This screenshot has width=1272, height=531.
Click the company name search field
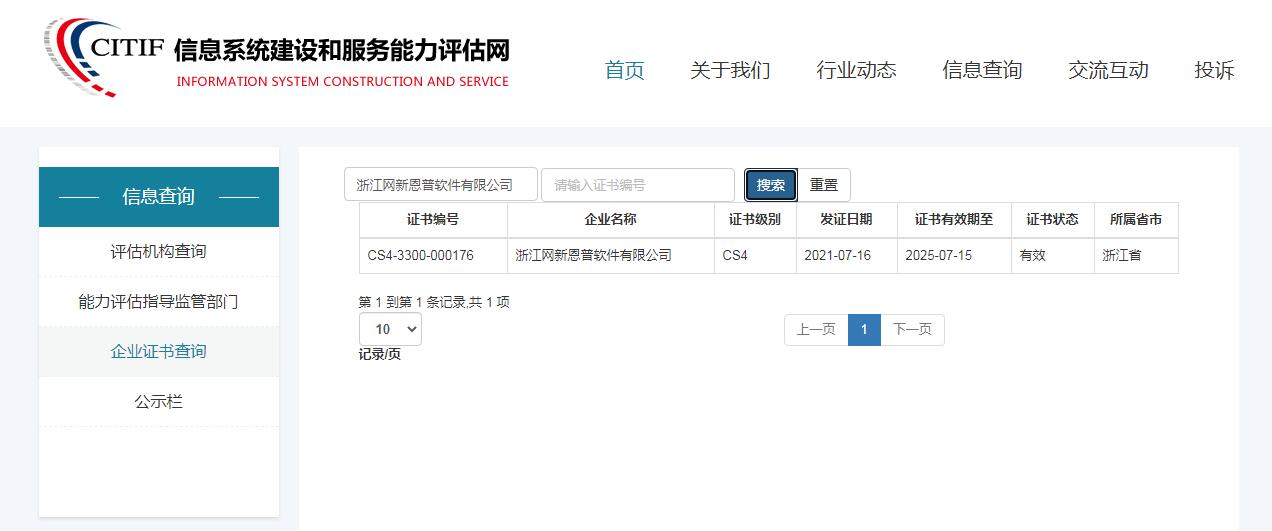[x=440, y=185]
